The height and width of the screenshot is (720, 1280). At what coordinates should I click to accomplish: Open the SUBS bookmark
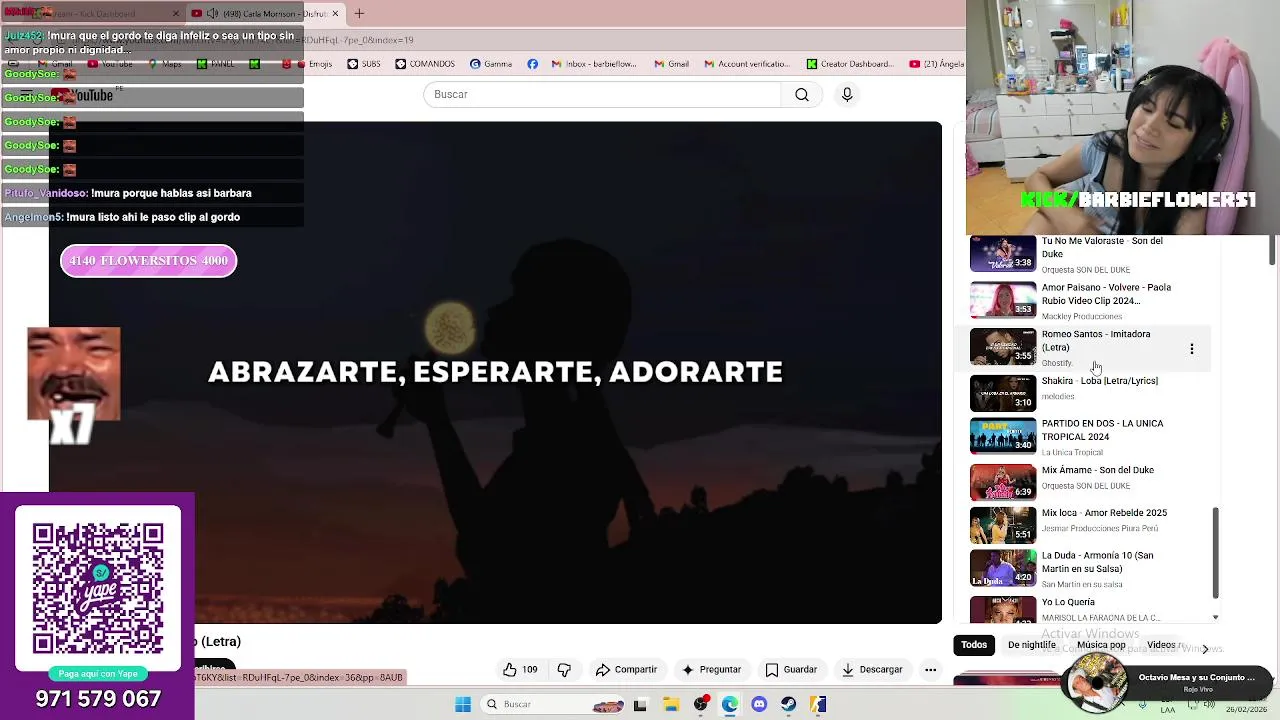[x=364, y=64]
